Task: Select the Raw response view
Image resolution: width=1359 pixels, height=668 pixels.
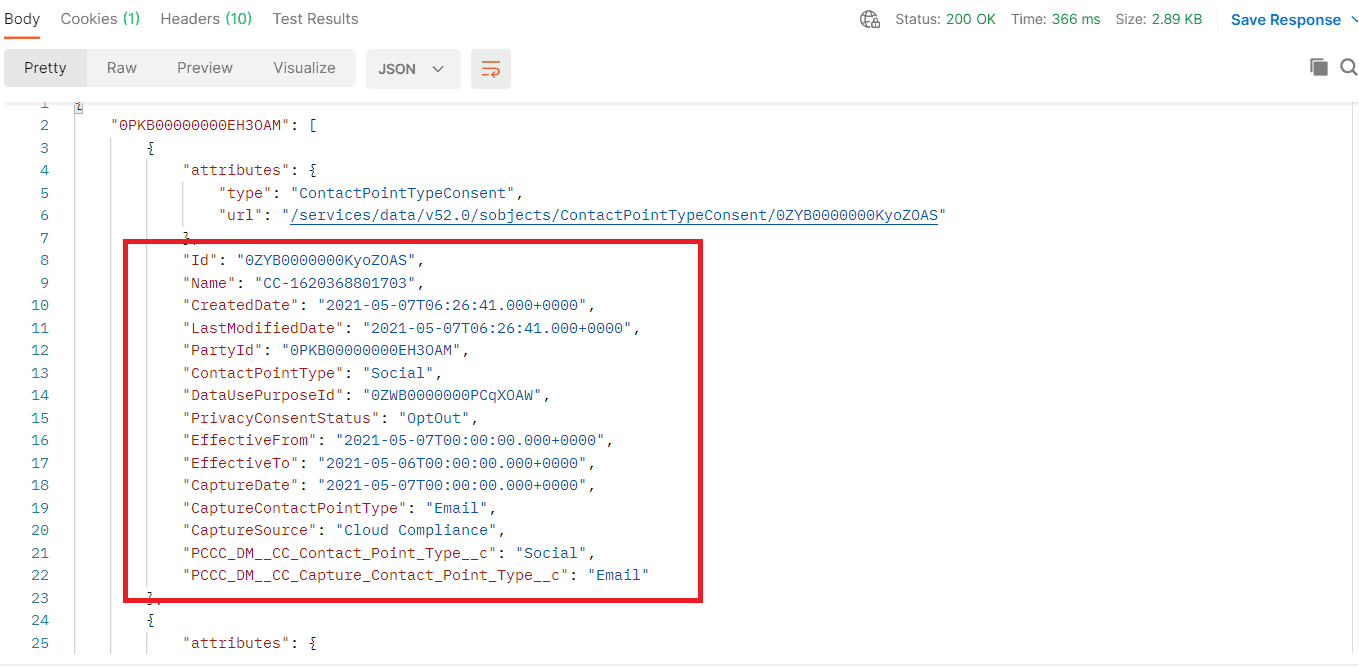Action: pos(121,68)
